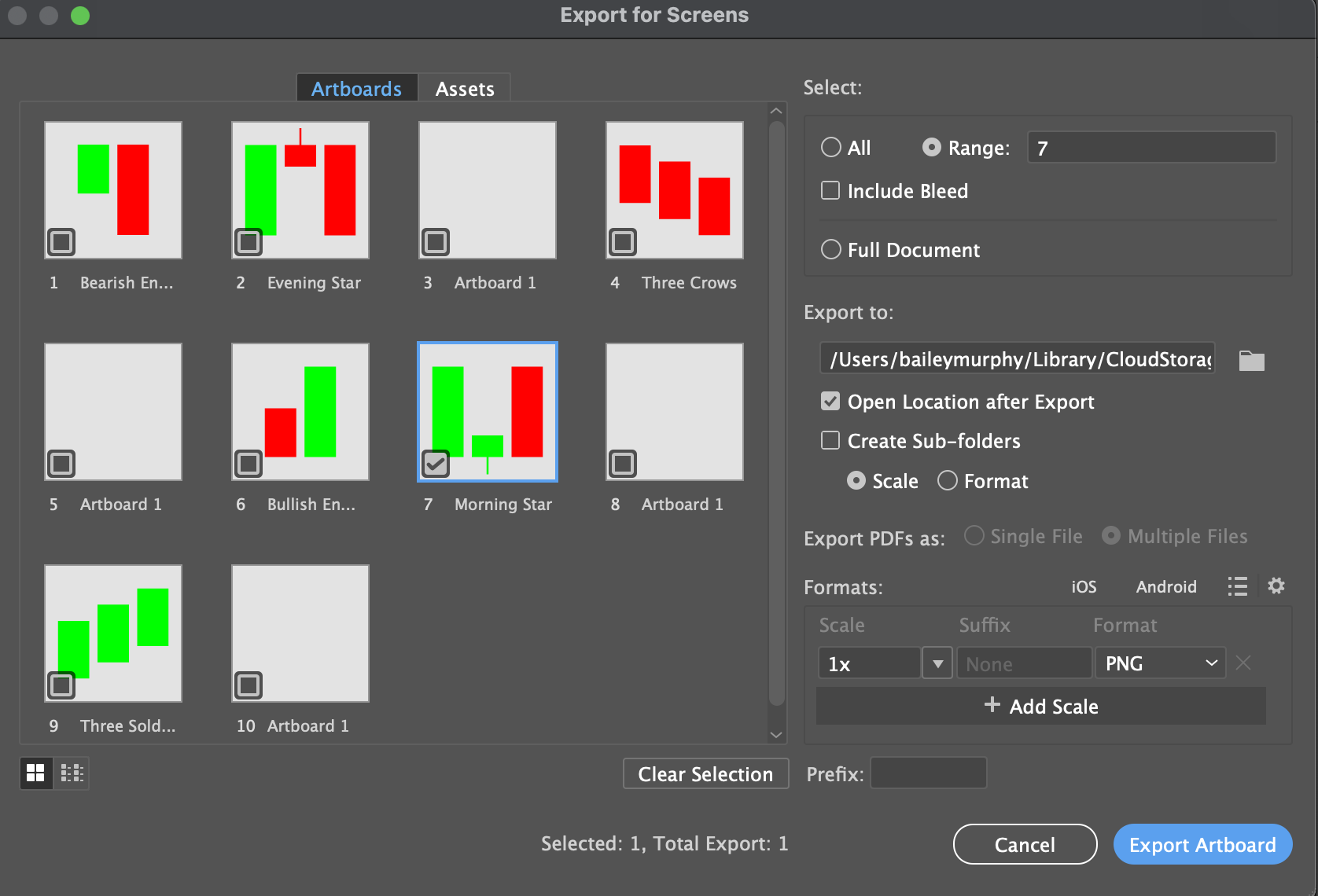Uncheck the Morning Star artboard checkbox

(436, 465)
